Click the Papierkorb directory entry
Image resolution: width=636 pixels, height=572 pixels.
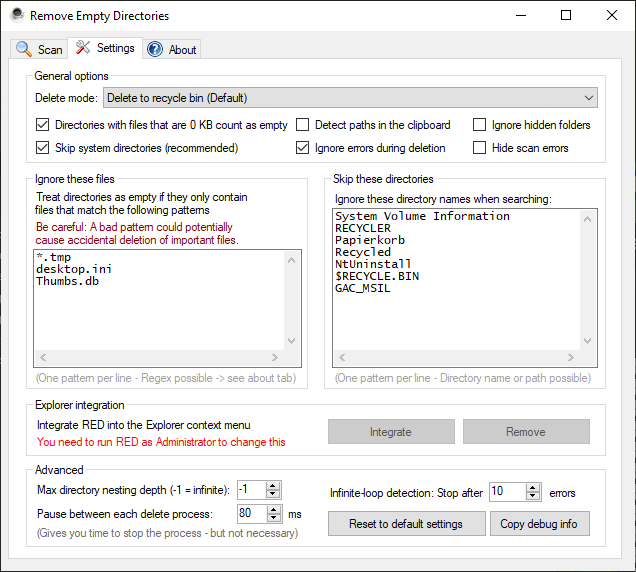click(x=370, y=240)
